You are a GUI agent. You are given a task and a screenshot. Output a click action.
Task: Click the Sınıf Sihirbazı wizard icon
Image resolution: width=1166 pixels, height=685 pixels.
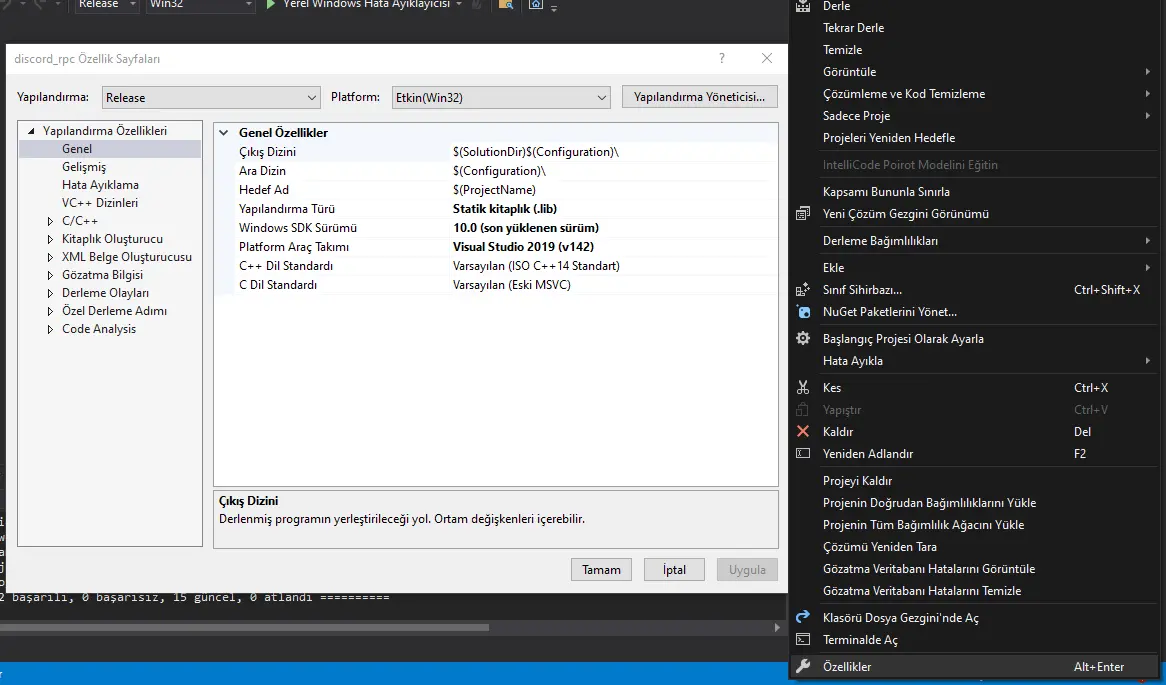click(803, 290)
